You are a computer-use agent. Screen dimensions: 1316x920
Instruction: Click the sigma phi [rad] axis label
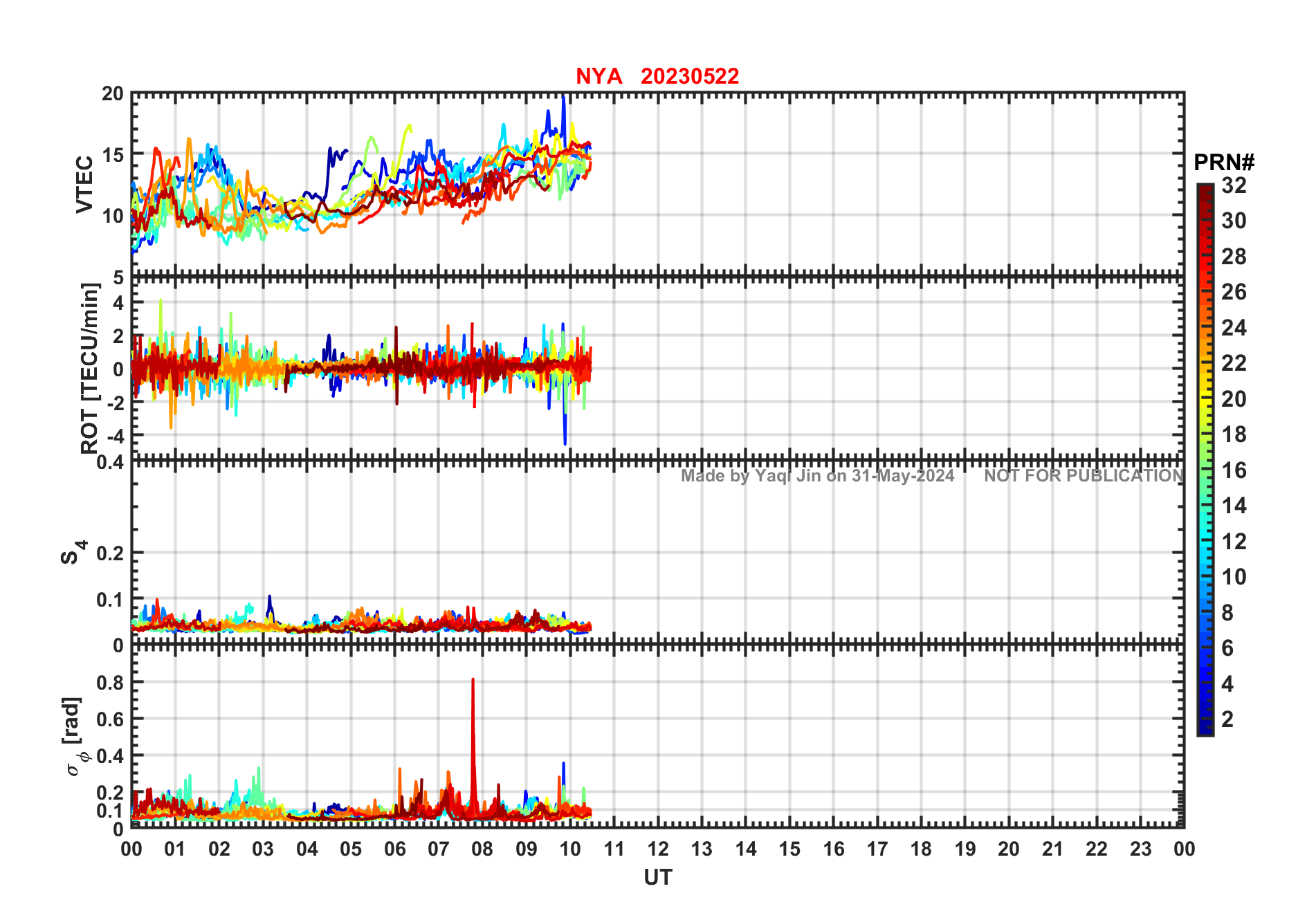pyautogui.click(x=76, y=737)
